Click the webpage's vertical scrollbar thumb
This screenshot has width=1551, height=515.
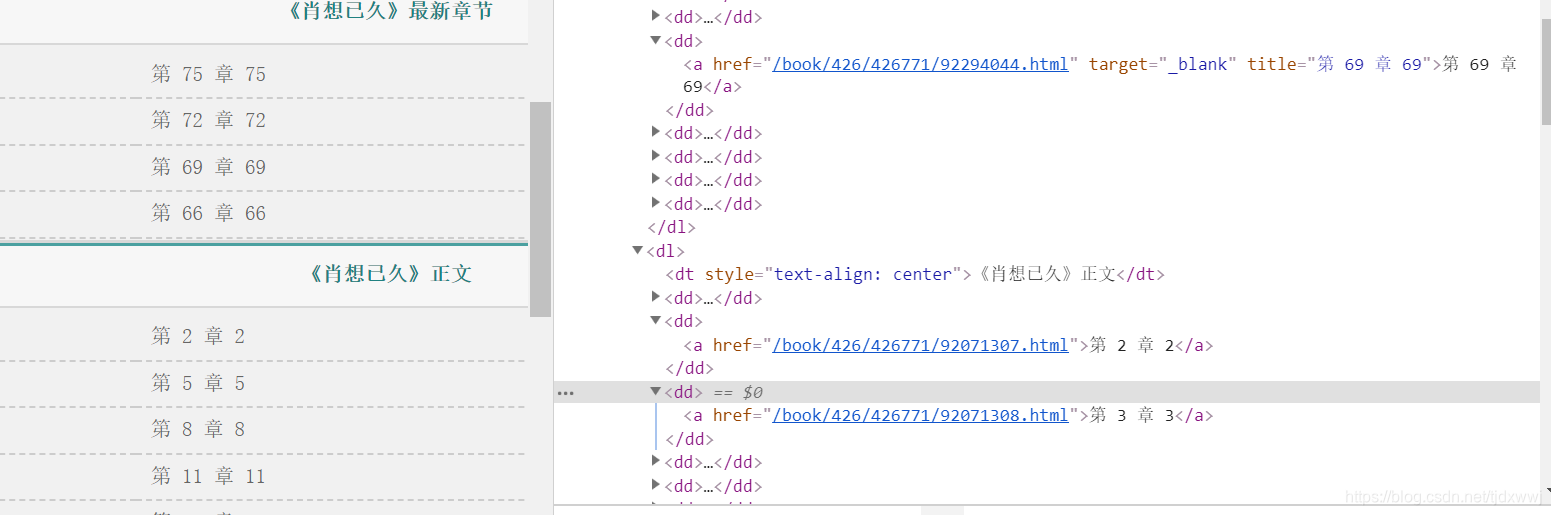[540, 209]
